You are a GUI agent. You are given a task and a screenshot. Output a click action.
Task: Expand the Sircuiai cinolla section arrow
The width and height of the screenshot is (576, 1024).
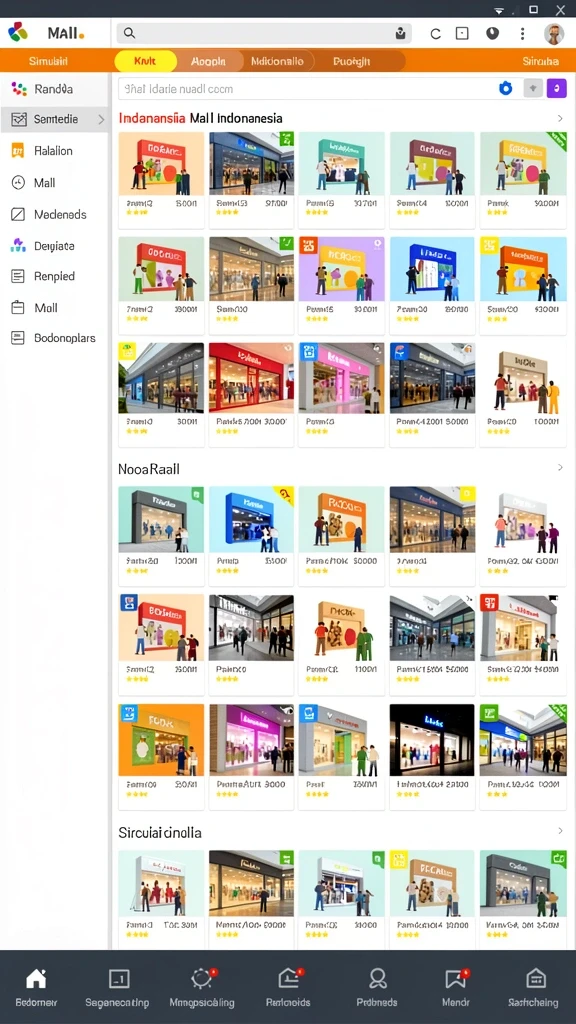coord(560,831)
